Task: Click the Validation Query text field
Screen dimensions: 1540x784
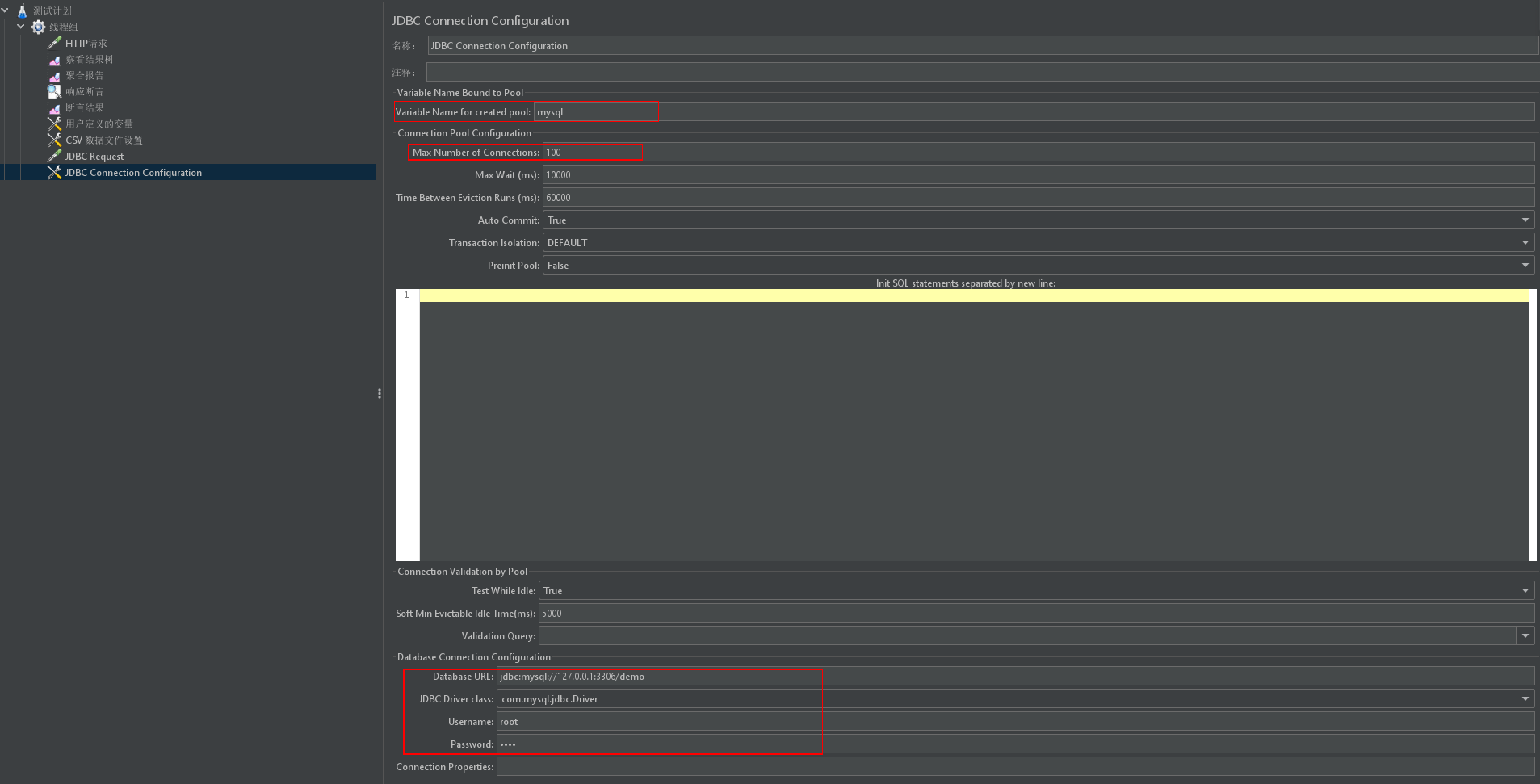Action: tap(1027, 636)
